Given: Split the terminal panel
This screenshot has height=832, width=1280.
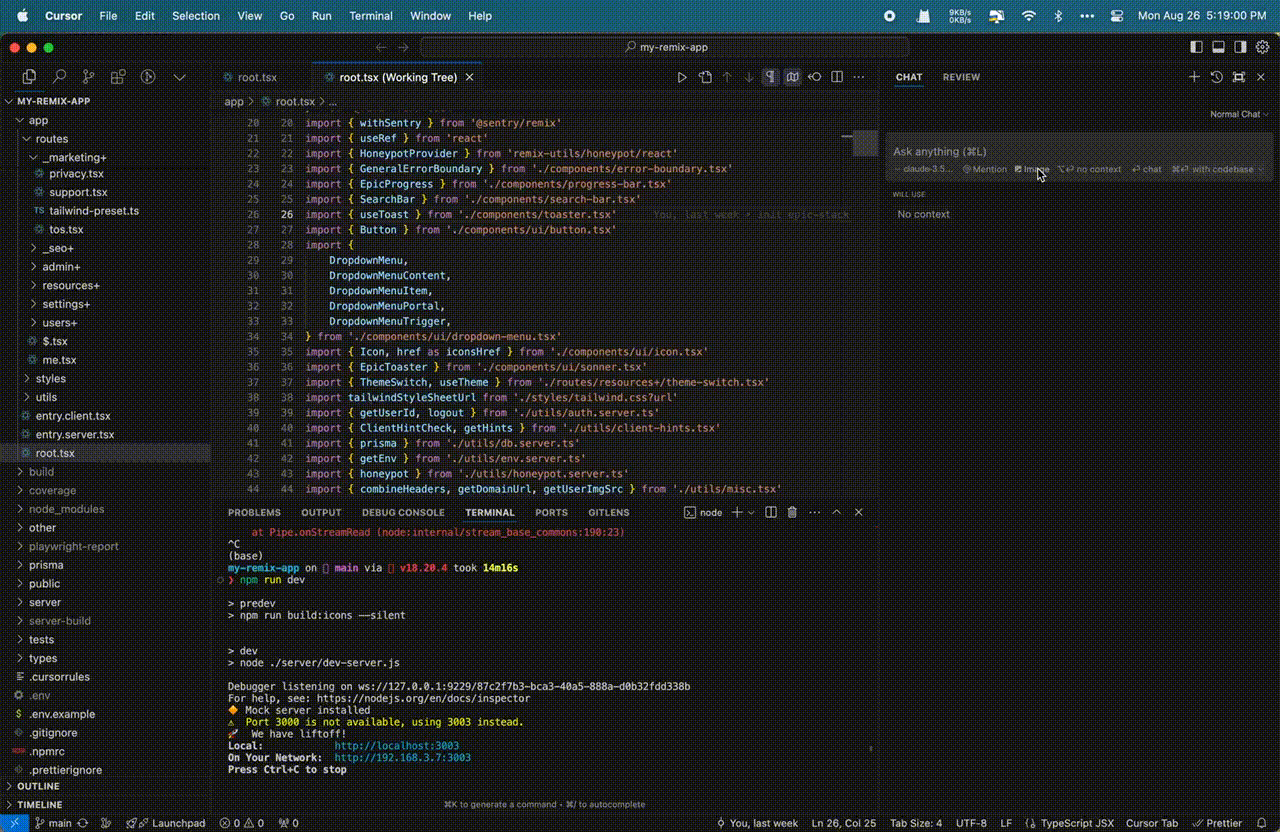Looking at the screenshot, I should coord(771,512).
